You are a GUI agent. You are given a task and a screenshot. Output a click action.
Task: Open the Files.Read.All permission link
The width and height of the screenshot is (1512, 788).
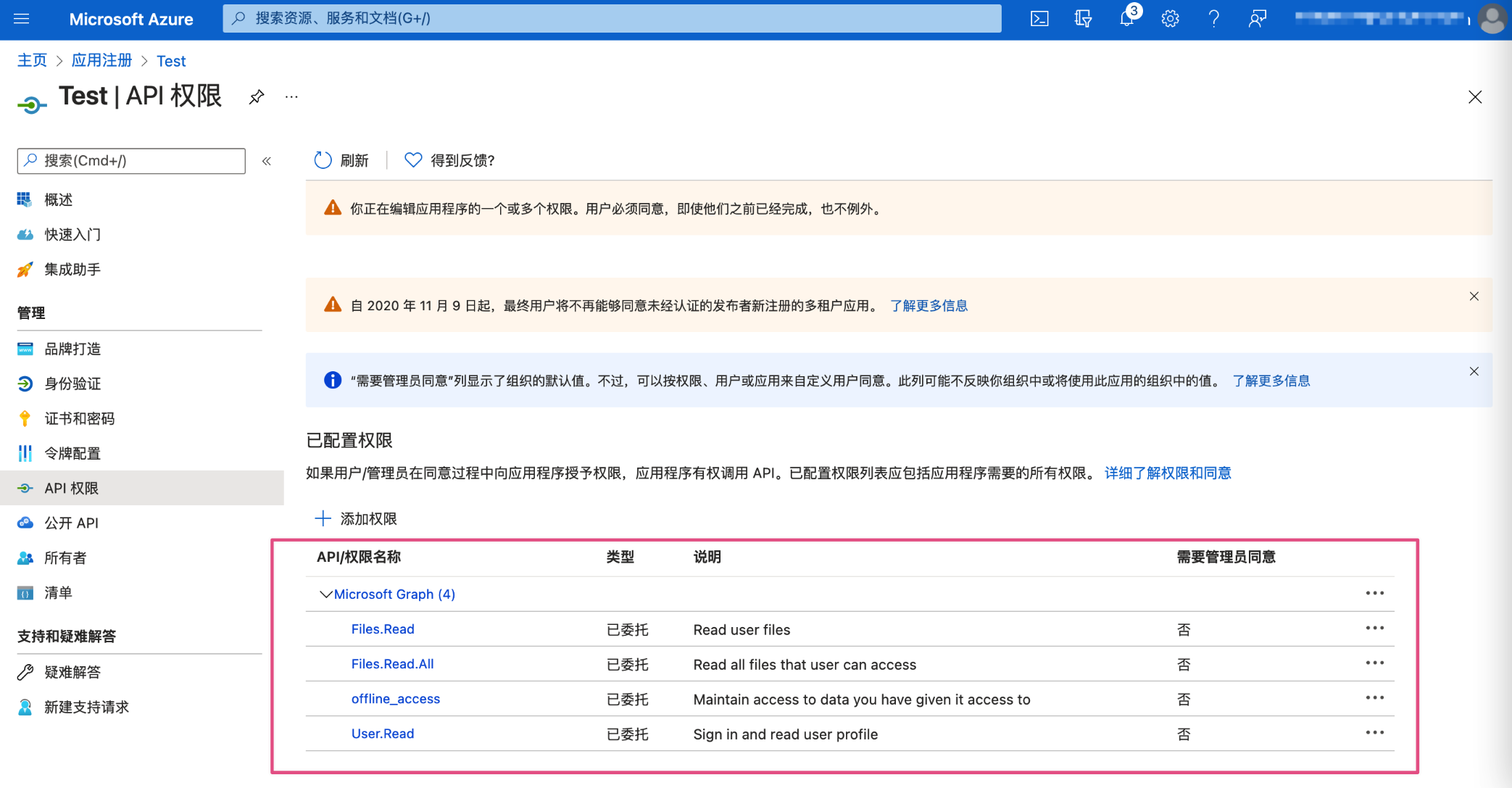pos(392,664)
